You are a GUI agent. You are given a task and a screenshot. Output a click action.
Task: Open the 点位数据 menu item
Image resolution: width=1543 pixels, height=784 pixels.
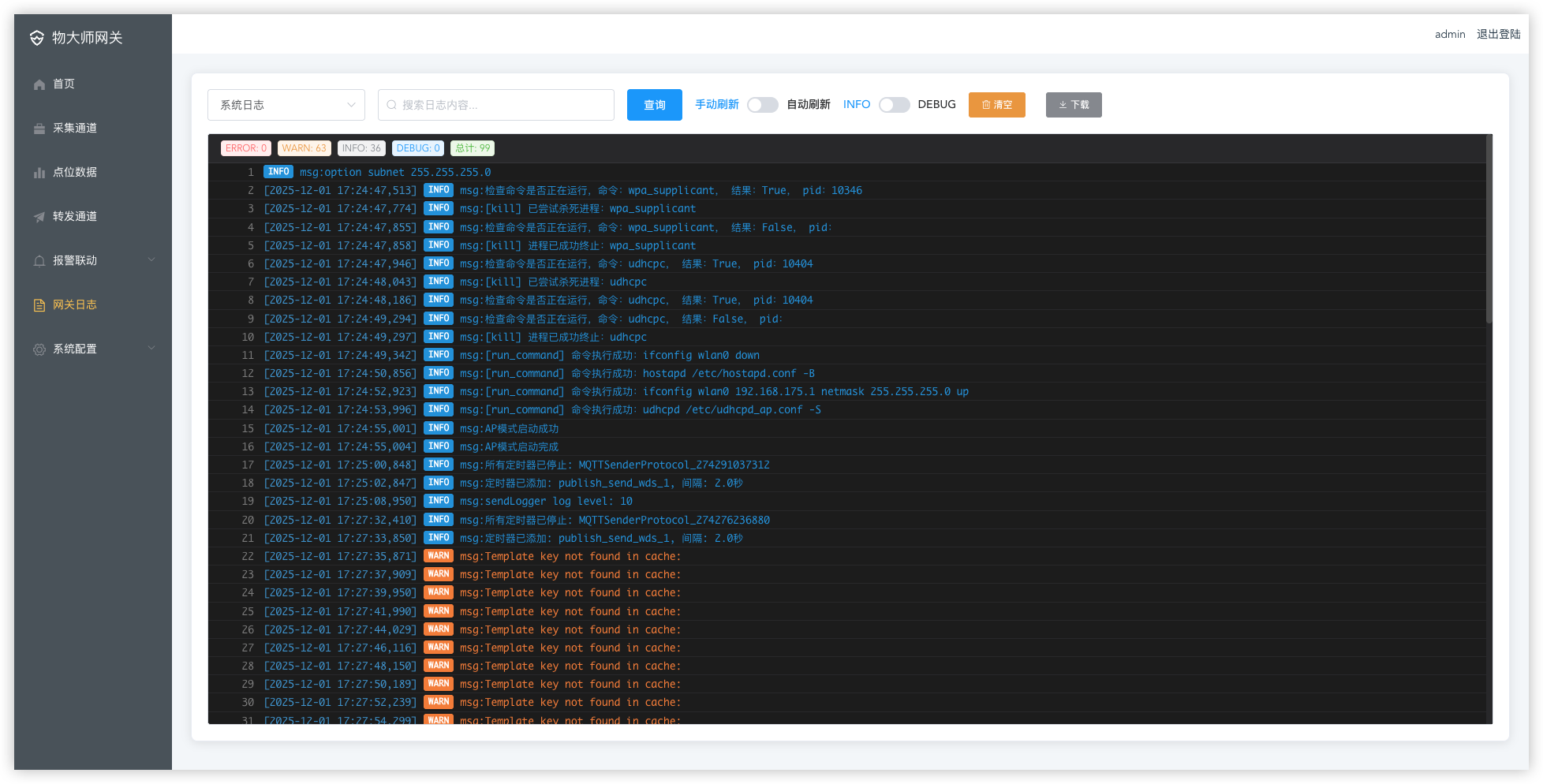pyautogui.click(x=75, y=173)
